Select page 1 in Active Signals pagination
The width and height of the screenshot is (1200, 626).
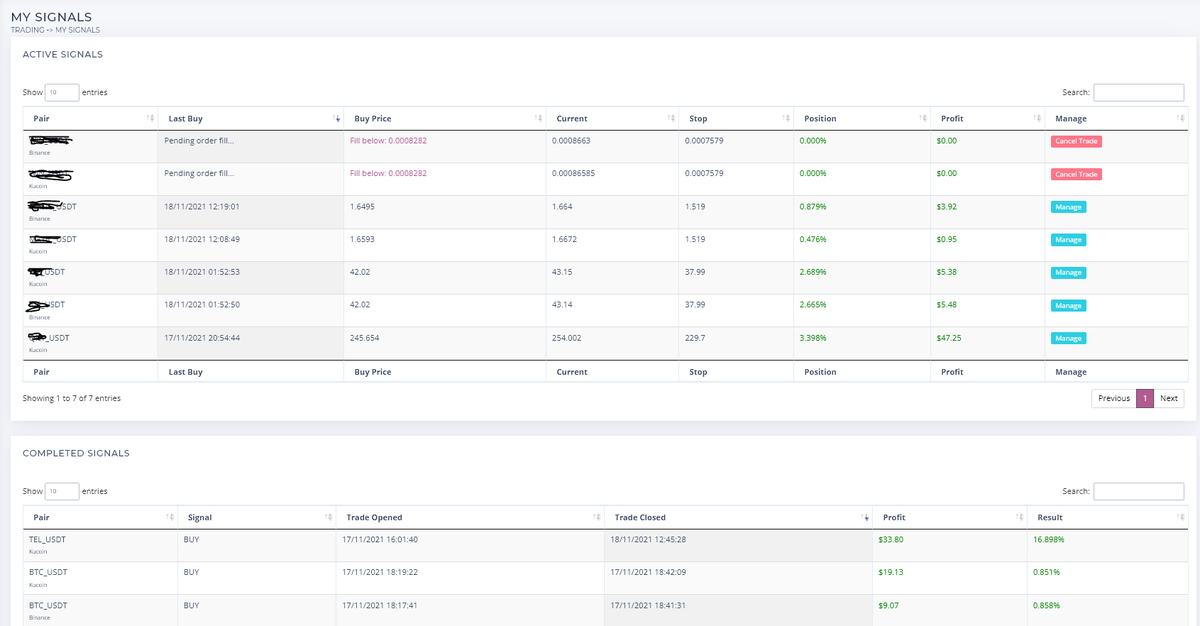(x=1145, y=398)
